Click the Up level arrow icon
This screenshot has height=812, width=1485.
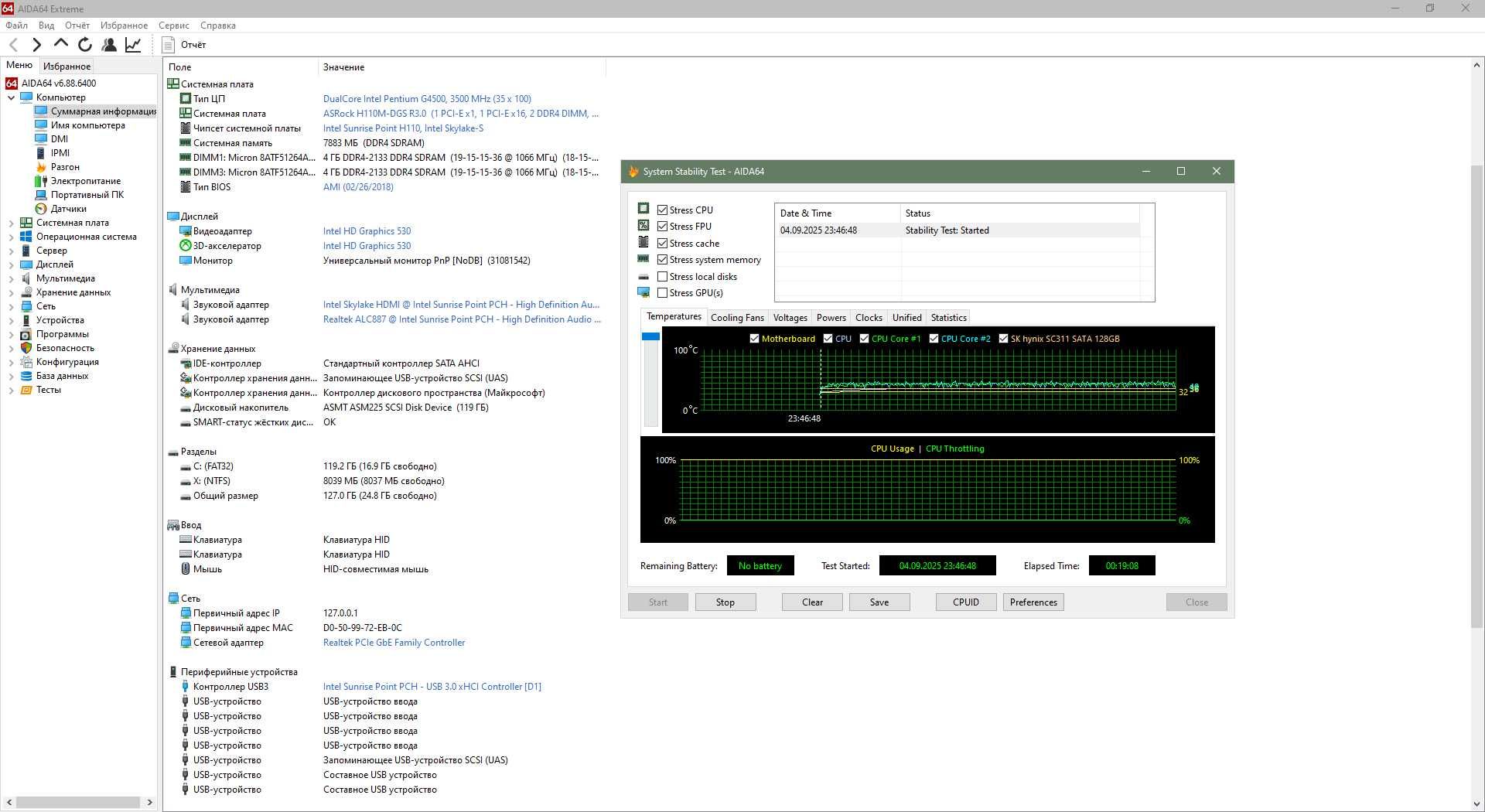pyautogui.click(x=61, y=44)
